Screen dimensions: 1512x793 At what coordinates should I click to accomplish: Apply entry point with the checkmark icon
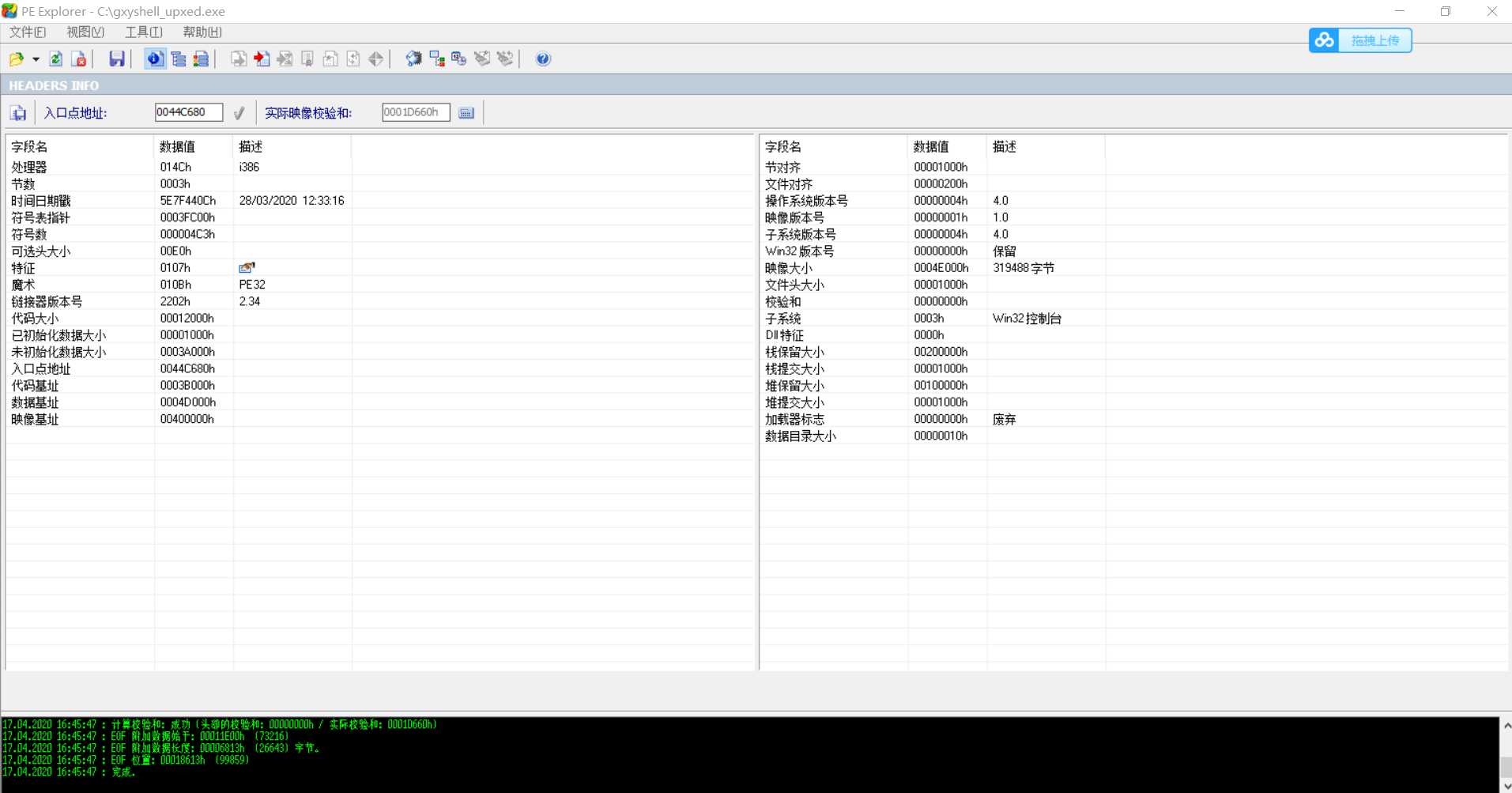coord(239,113)
